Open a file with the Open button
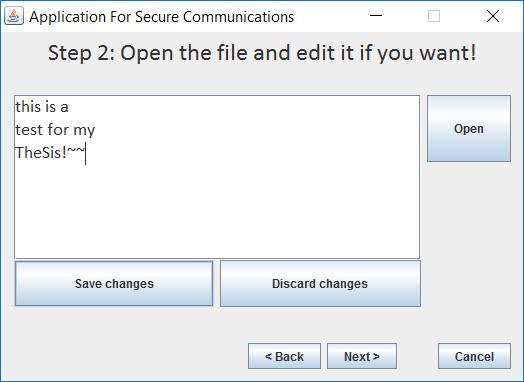This screenshot has height=382, width=524. [469, 129]
